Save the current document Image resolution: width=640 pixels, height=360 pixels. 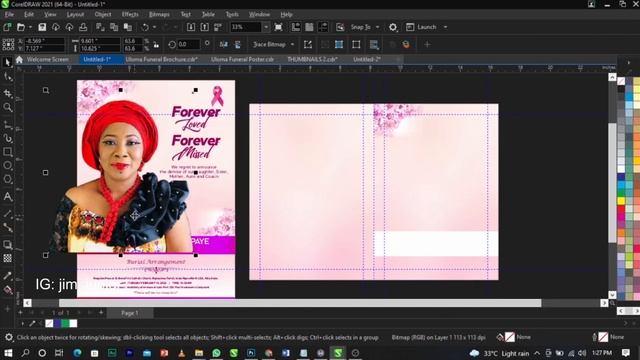pos(42,27)
